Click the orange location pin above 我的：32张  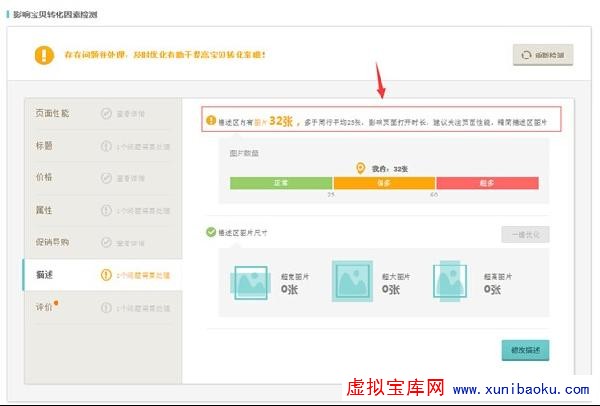[x=361, y=169]
